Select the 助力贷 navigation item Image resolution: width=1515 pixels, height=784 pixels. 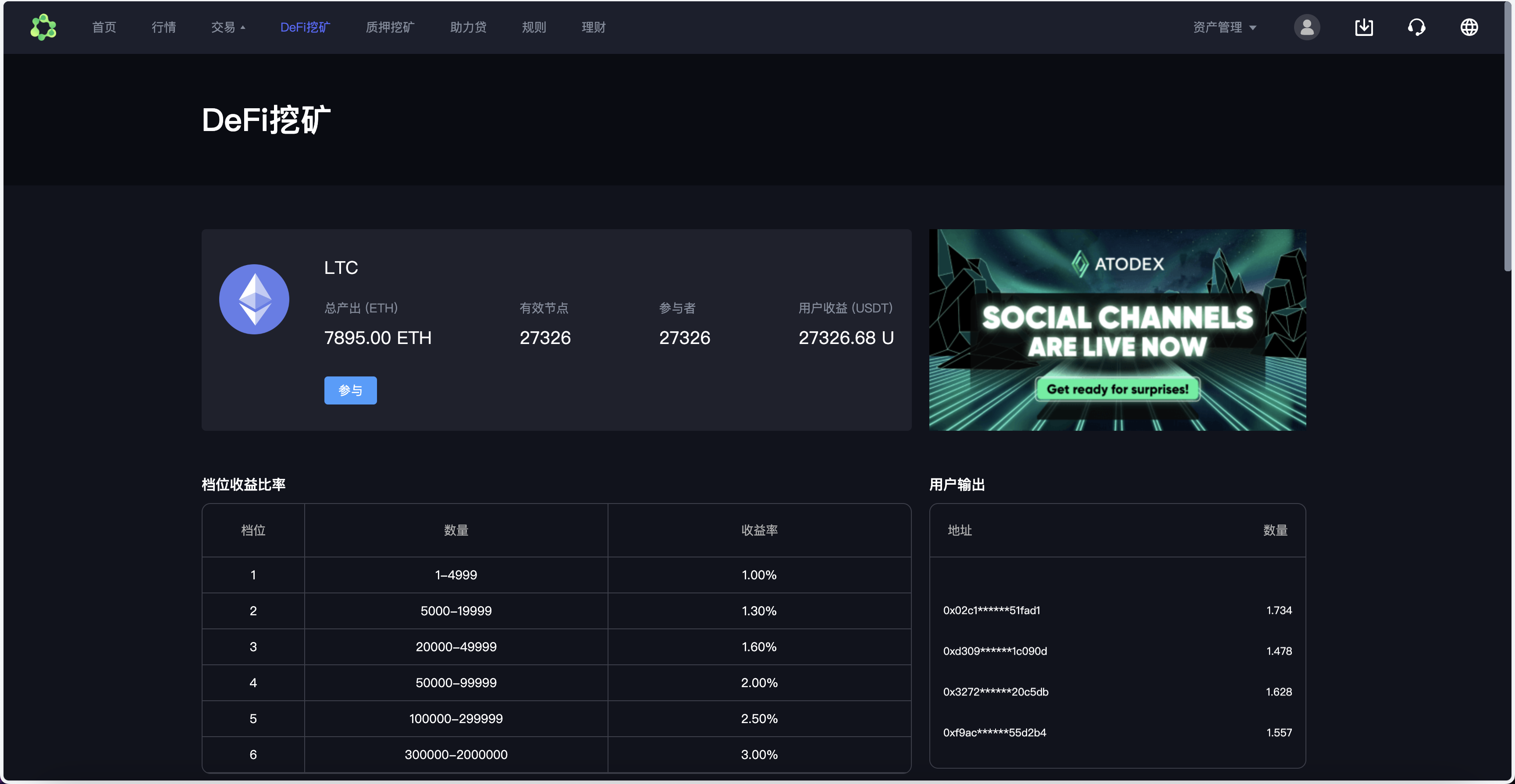(468, 27)
